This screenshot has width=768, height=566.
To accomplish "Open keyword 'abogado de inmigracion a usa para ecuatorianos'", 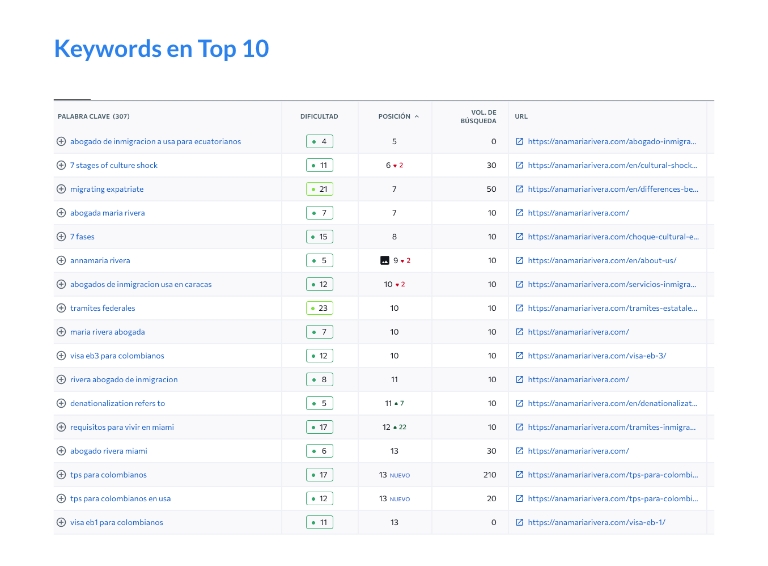I will click(x=156, y=142).
